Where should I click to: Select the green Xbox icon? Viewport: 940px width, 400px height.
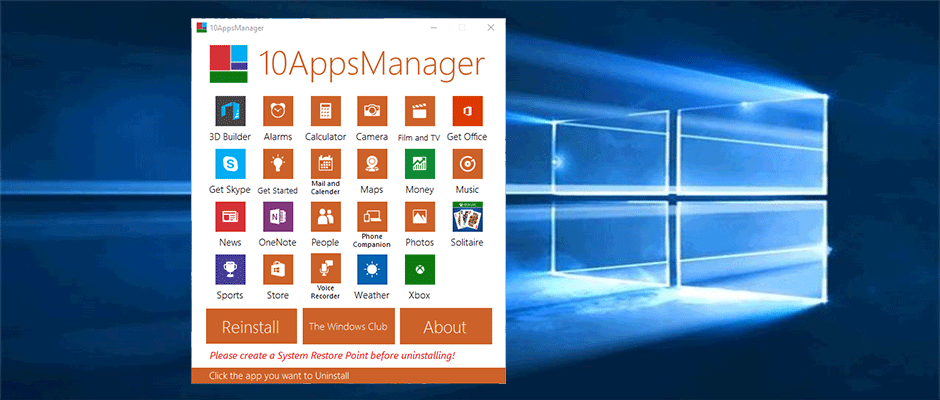(420, 269)
